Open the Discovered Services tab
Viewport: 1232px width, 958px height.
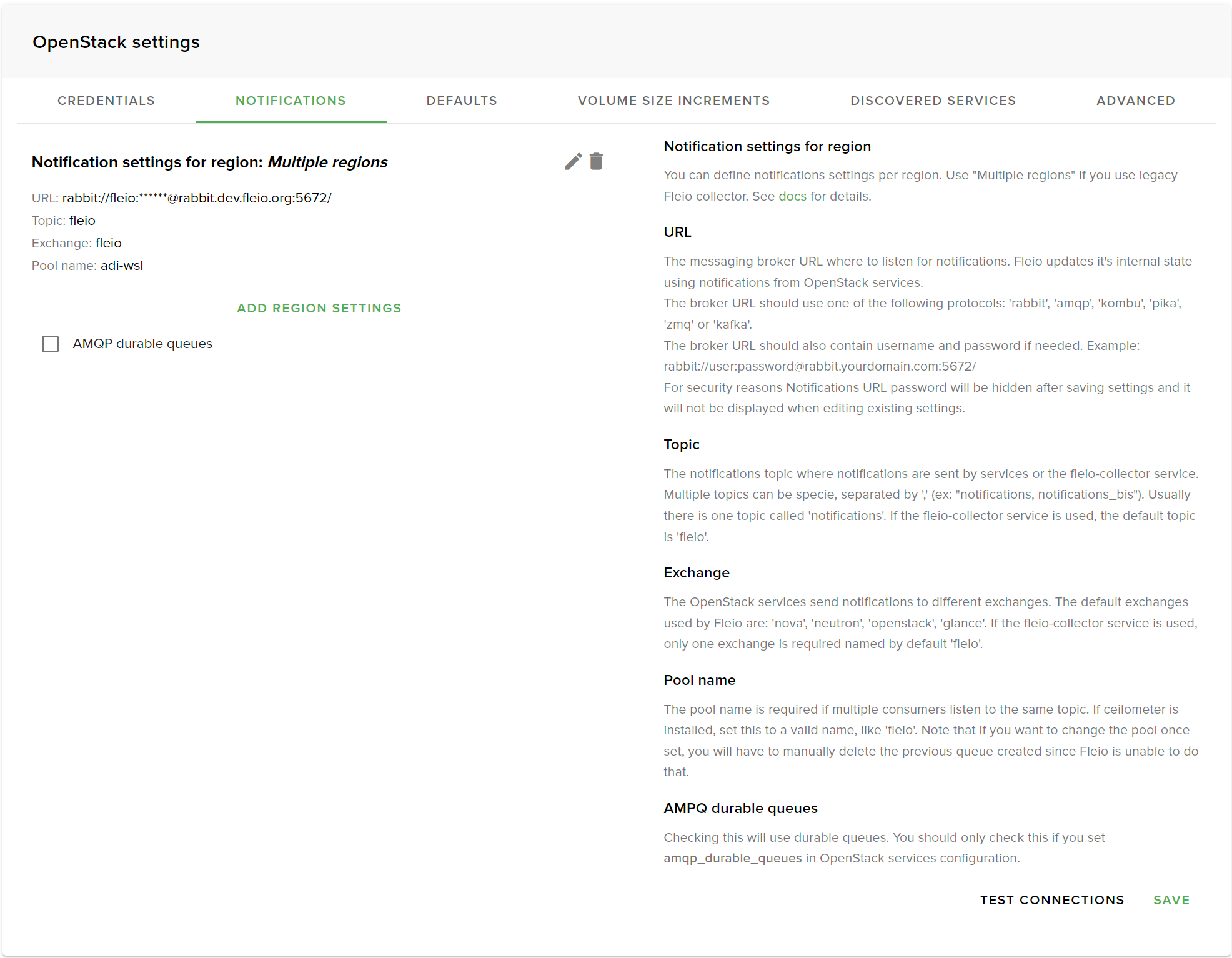(933, 101)
